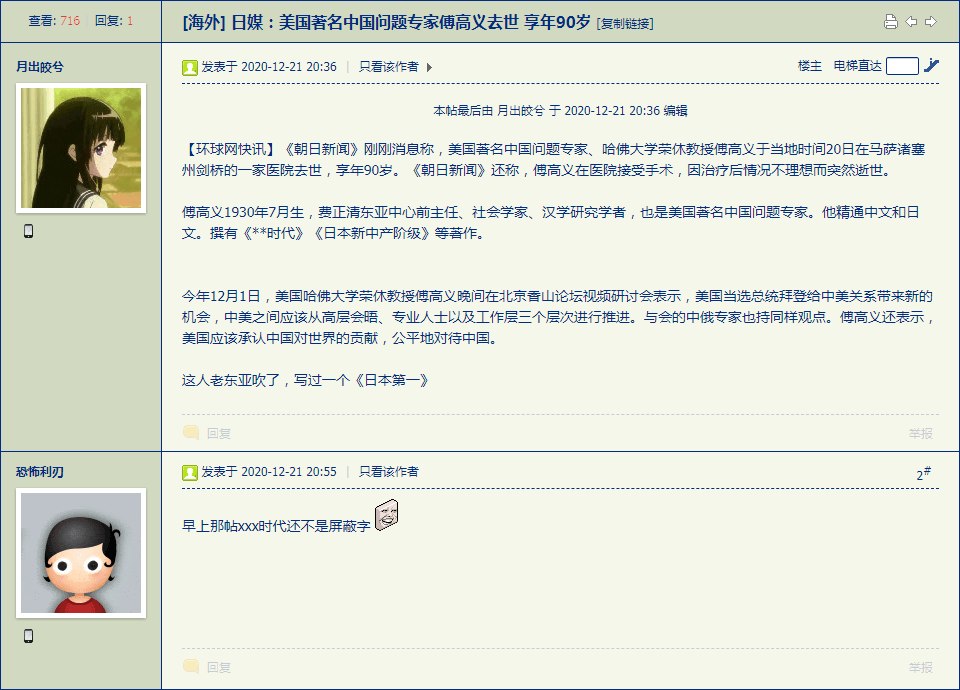This screenshot has width=960, height=690.
Task: Click 回复 under the second post
Action: pos(219,667)
